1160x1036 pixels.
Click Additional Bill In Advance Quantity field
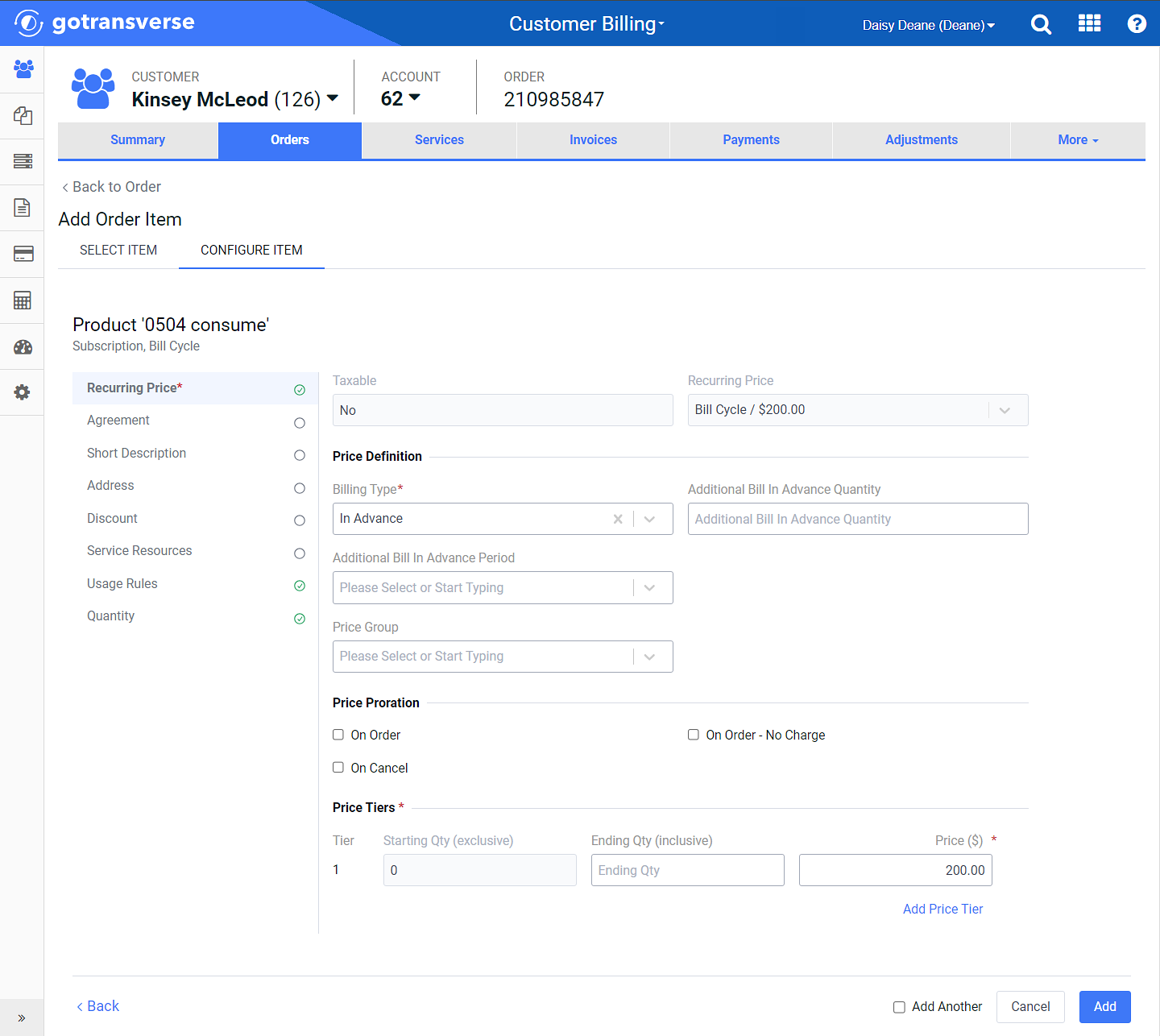pos(858,519)
